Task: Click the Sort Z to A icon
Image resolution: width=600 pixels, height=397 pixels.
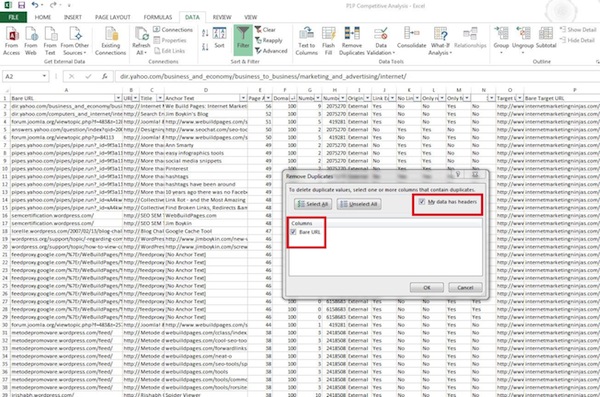Action: click(x=205, y=47)
